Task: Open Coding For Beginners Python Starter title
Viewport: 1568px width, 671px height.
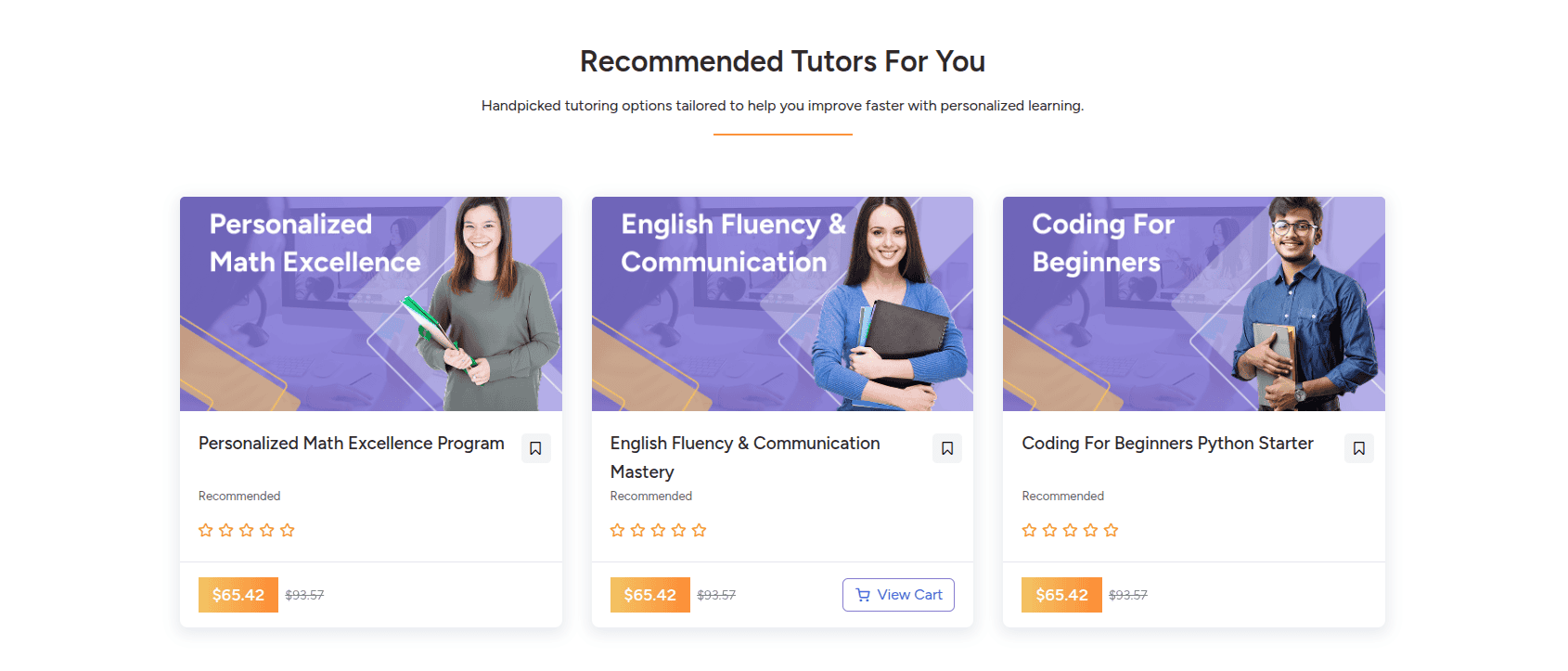Action: (1167, 444)
